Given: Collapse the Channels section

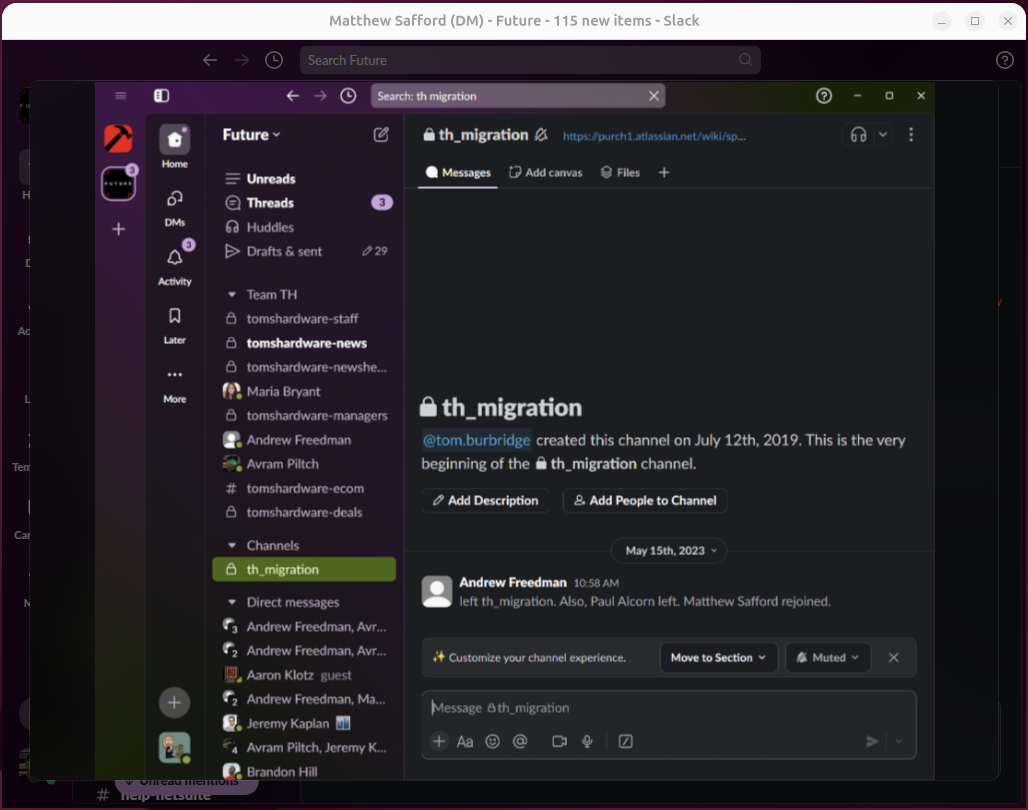Looking at the screenshot, I should (x=231, y=546).
